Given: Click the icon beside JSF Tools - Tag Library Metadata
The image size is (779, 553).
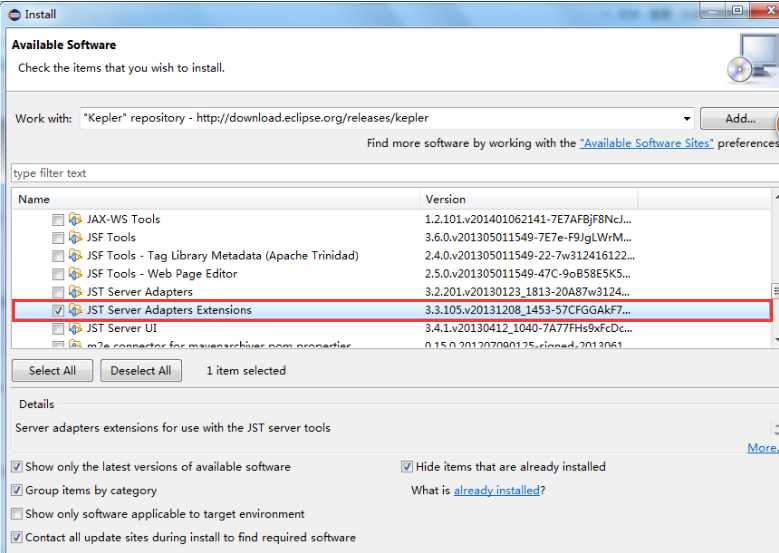Looking at the screenshot, I should [x=75, y=255].
